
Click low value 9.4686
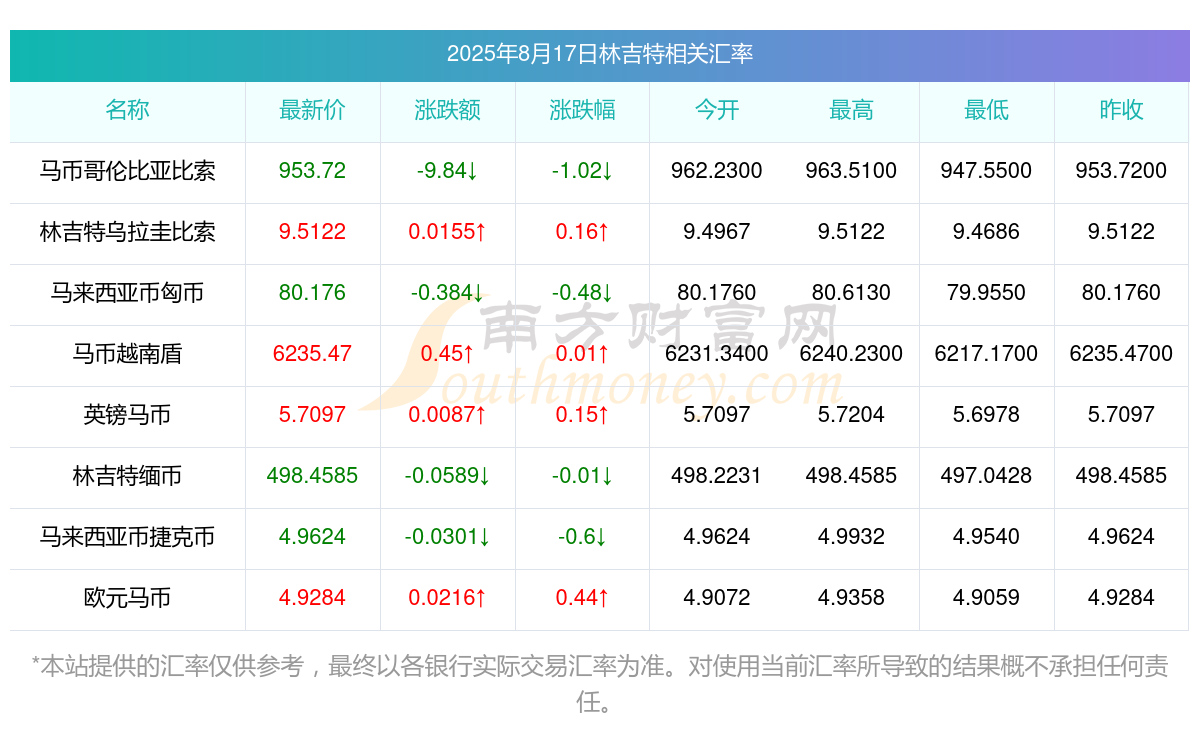[986, 232]
